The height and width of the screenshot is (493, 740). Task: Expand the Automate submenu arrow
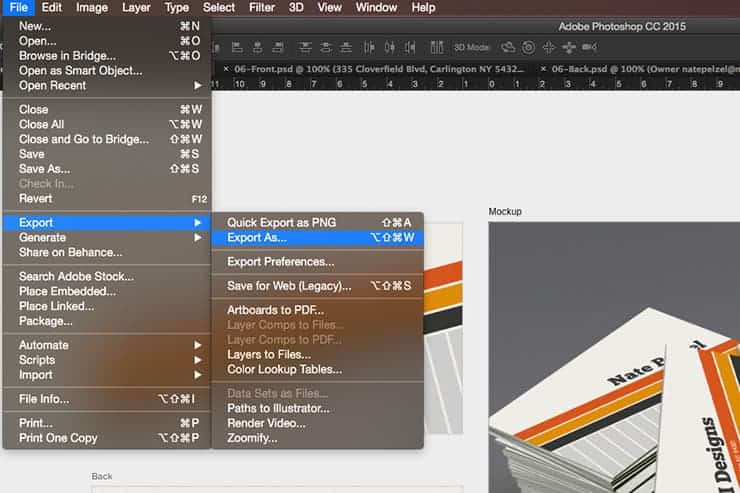tap(198, 345)
